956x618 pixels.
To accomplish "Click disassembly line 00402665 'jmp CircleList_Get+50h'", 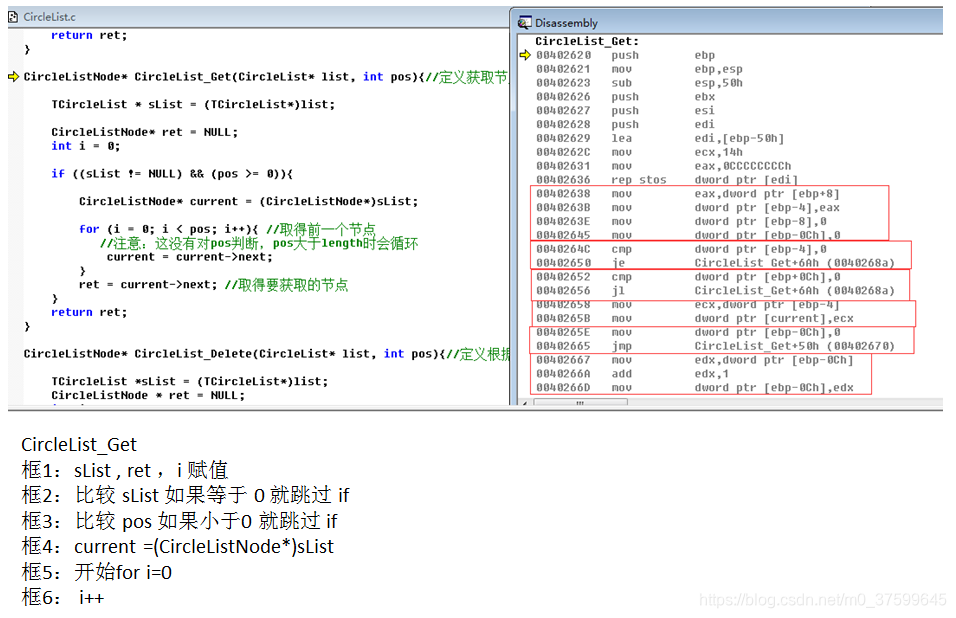I will (715, 346).
